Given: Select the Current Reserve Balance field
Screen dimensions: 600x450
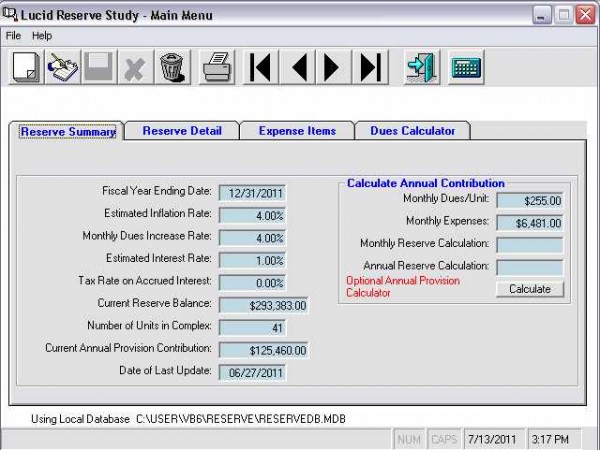Looking at the screenshot, I should click(264, 305).
